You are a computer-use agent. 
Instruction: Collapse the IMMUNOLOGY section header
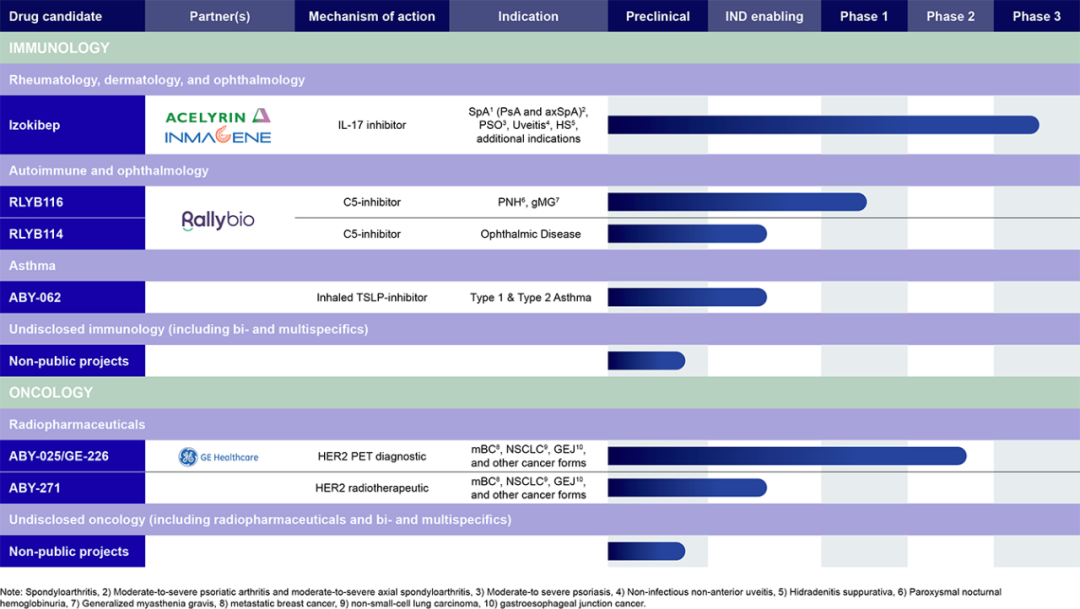[60, 48]
